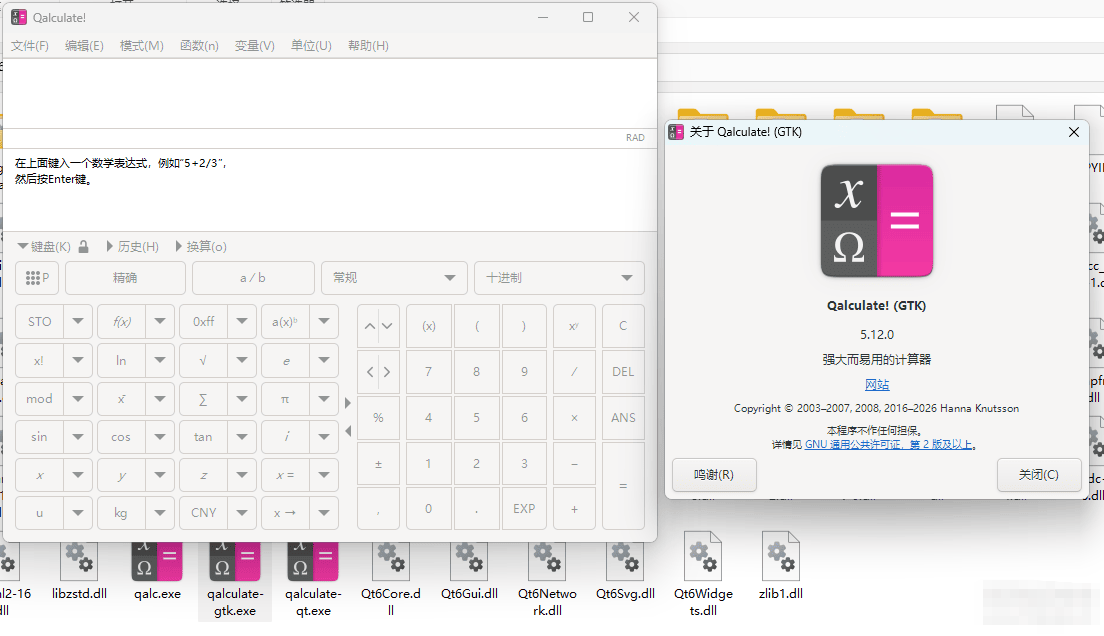Open the 变量(V) menu
The height and width of the screenshot is (636, 1104).
tap(255, 46)
